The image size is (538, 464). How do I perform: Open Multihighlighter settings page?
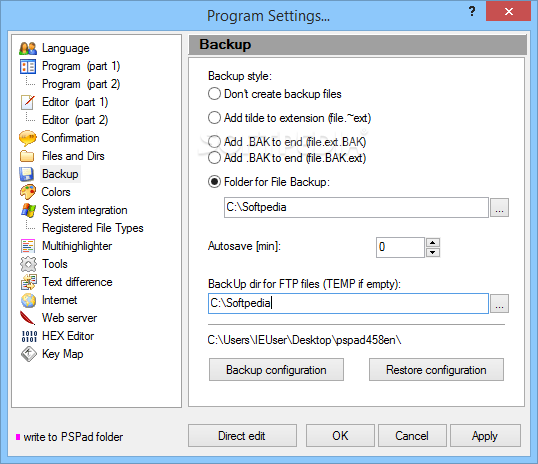77,246
